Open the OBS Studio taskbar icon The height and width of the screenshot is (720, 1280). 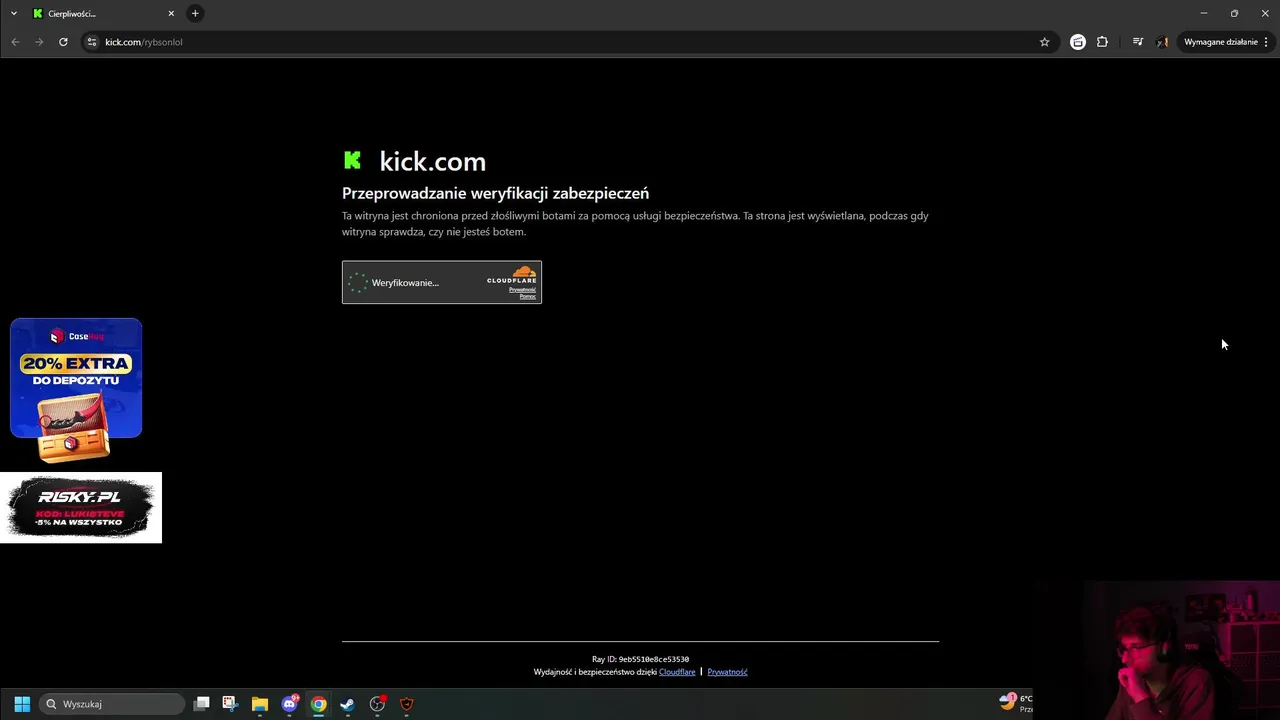pyautogui.click(x=377, y=704)
